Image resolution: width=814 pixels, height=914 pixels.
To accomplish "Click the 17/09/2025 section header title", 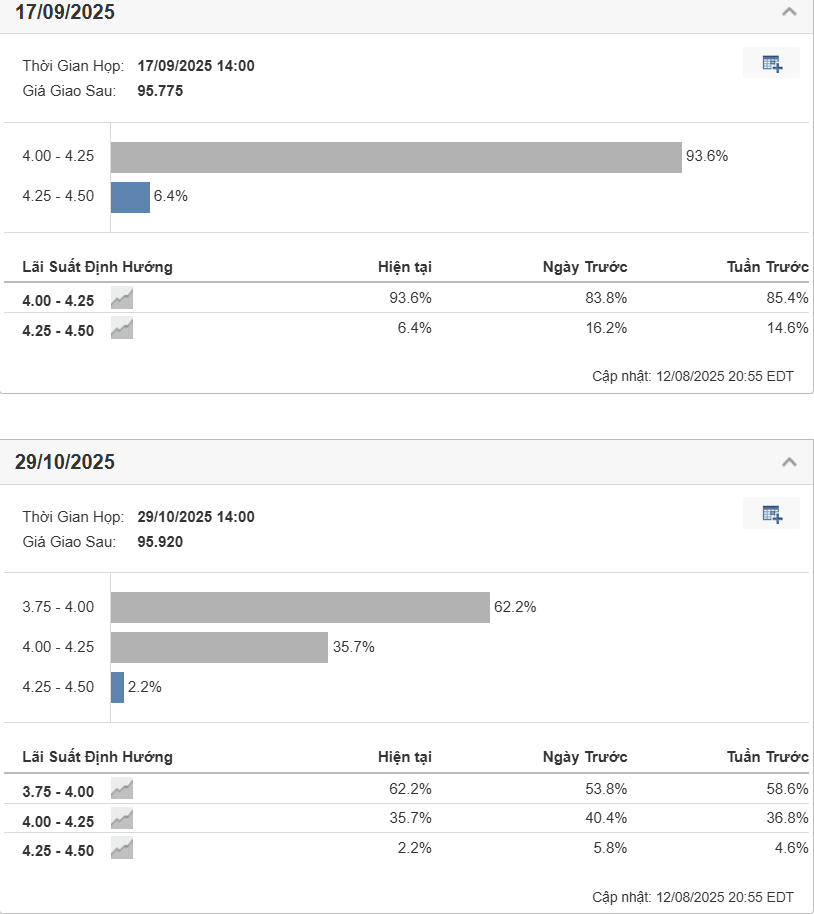I will coord(65,12).
